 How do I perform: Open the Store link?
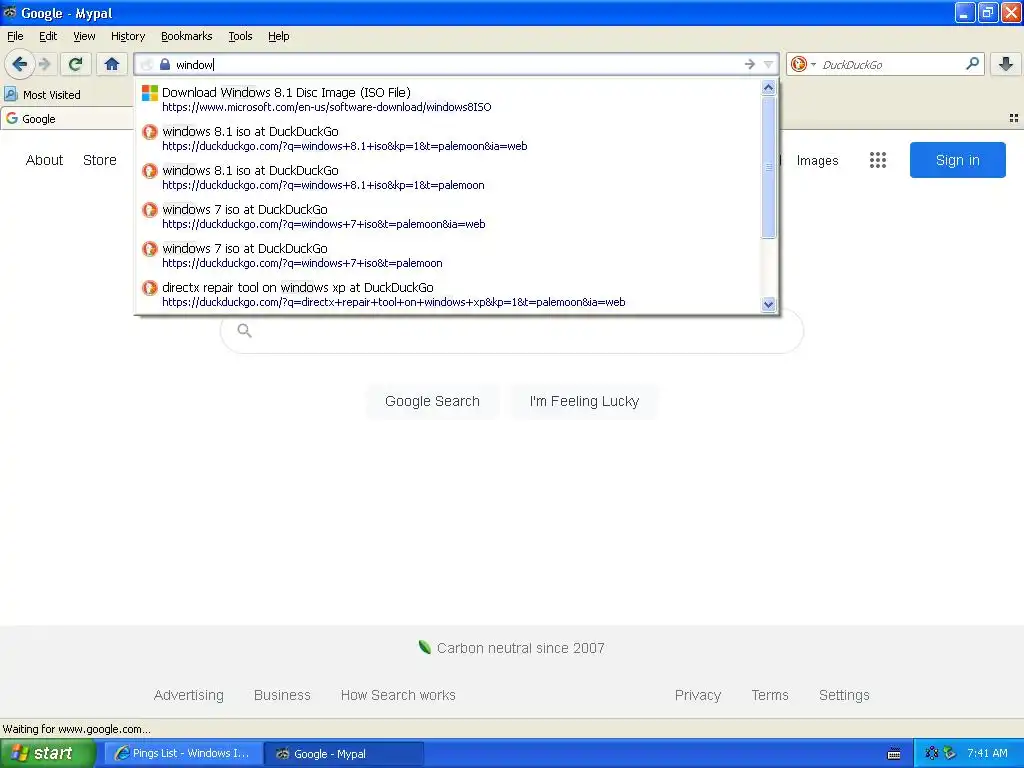click(x=99, y=160)
